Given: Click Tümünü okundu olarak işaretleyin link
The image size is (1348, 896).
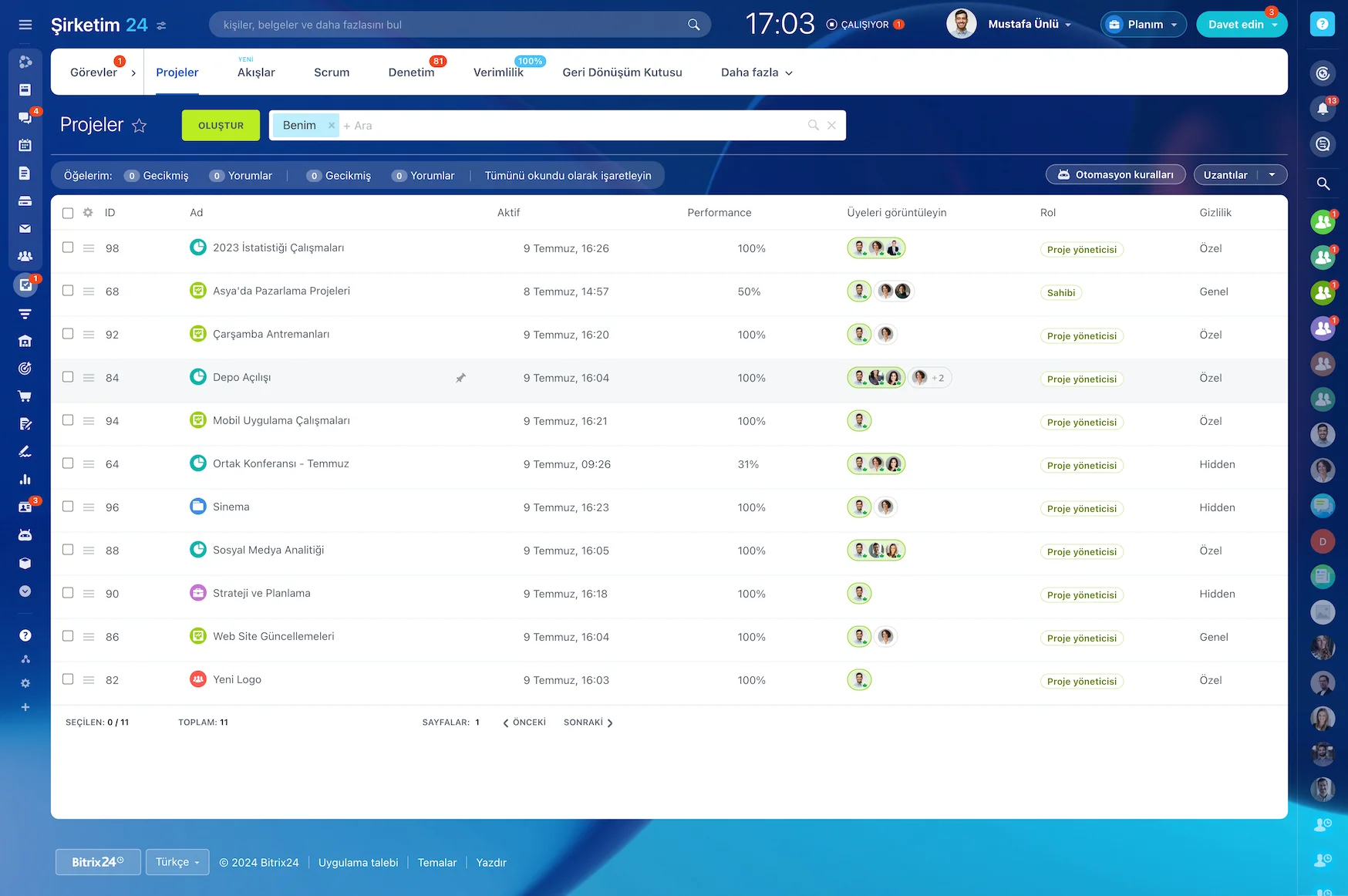Looking at the screenshot, I should tap(568, 176).
